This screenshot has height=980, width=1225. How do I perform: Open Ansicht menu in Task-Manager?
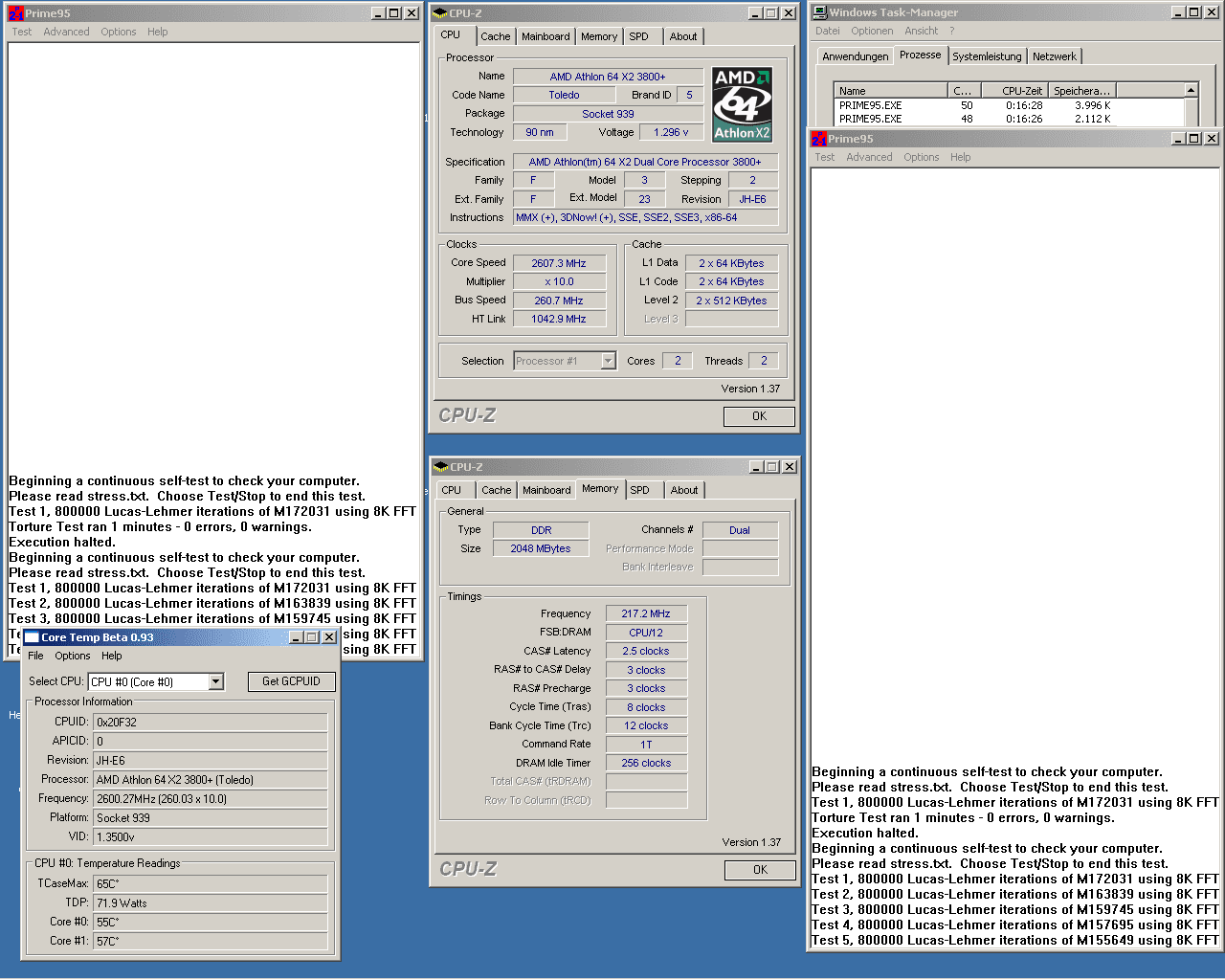tap(922, 31)
